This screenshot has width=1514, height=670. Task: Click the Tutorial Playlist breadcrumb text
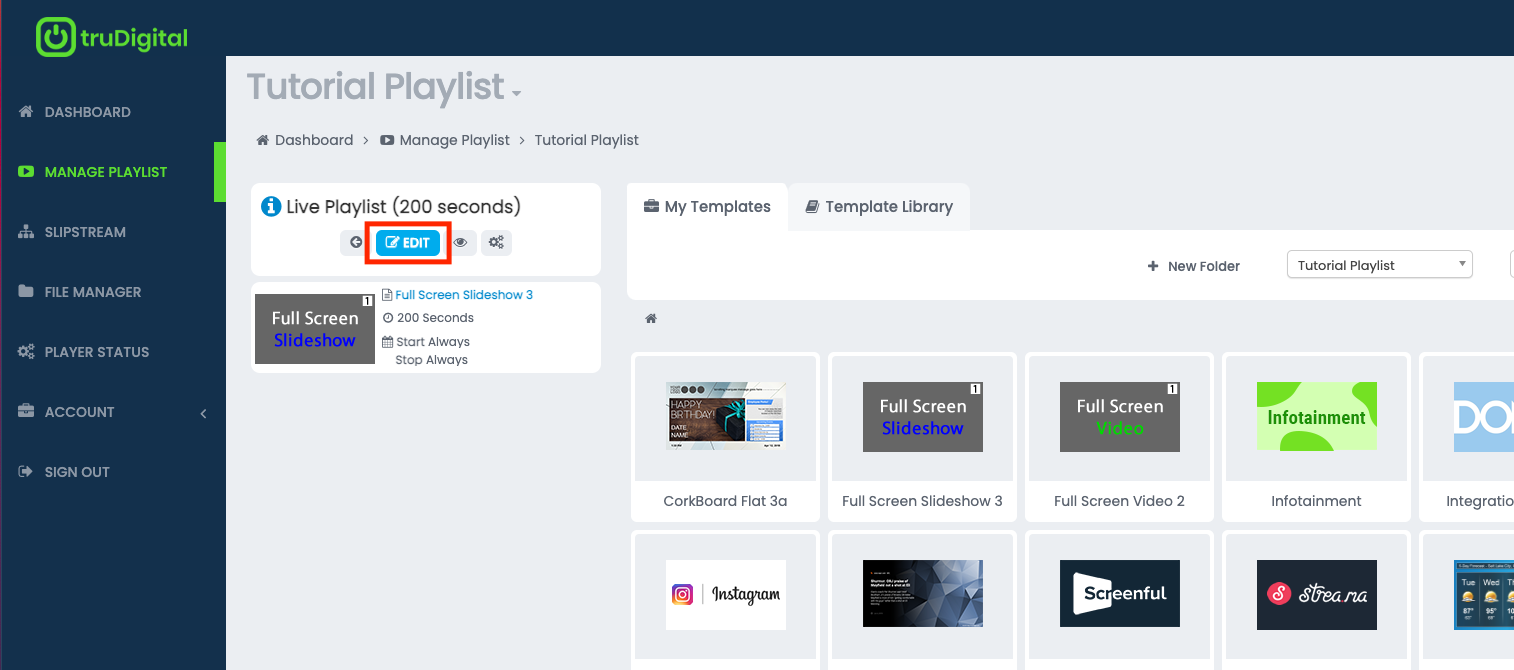(587, 140)
